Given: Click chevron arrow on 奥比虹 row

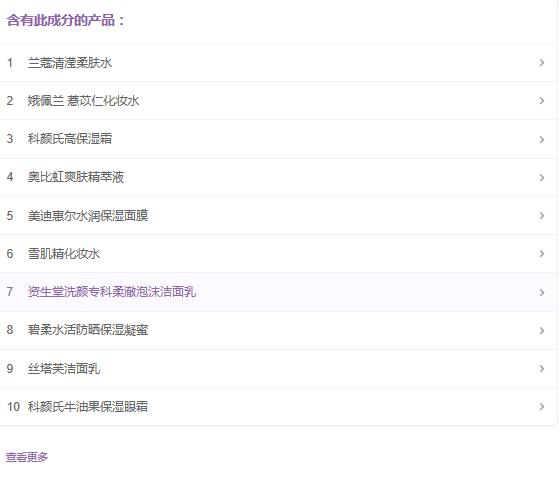Looking at the screenshot, I should click(542, 178).
